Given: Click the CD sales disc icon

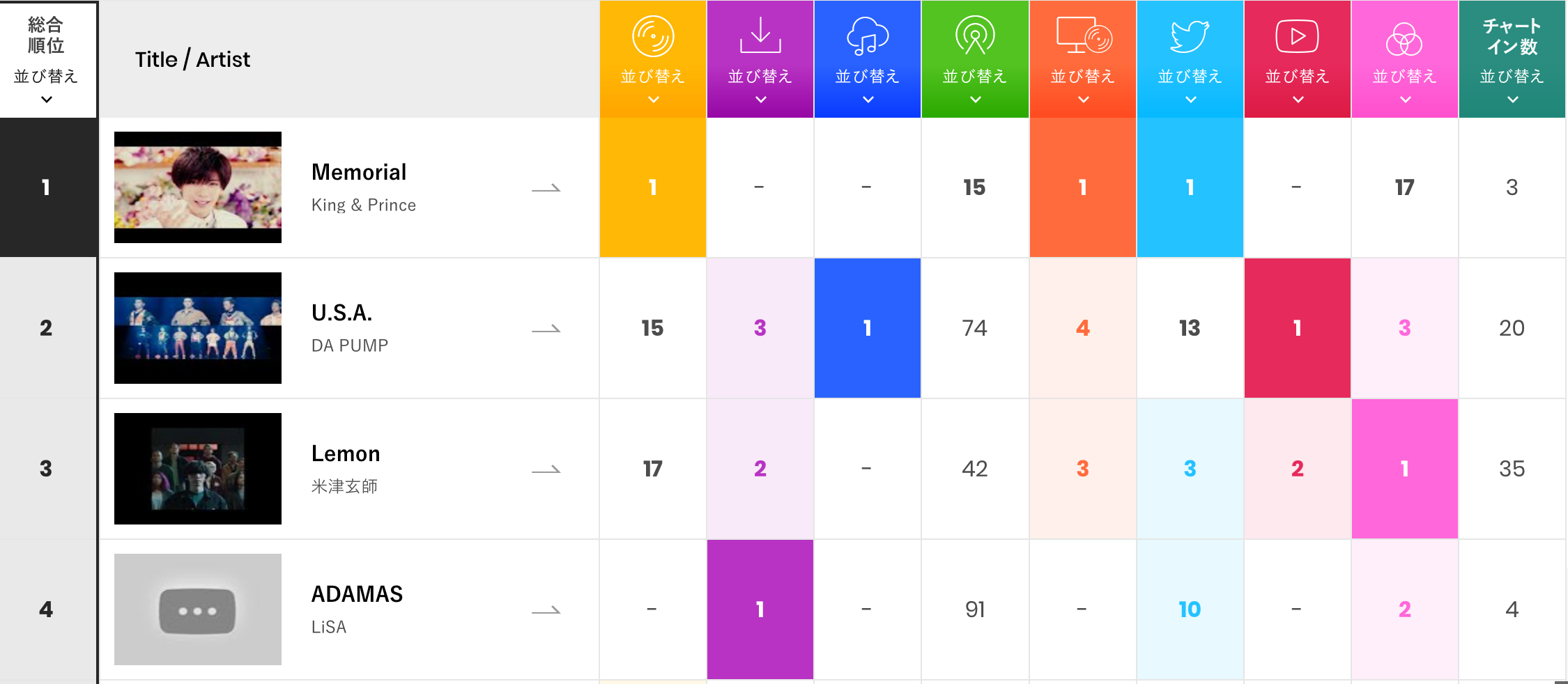Looking at the screenshot, I should pos(652,36).
